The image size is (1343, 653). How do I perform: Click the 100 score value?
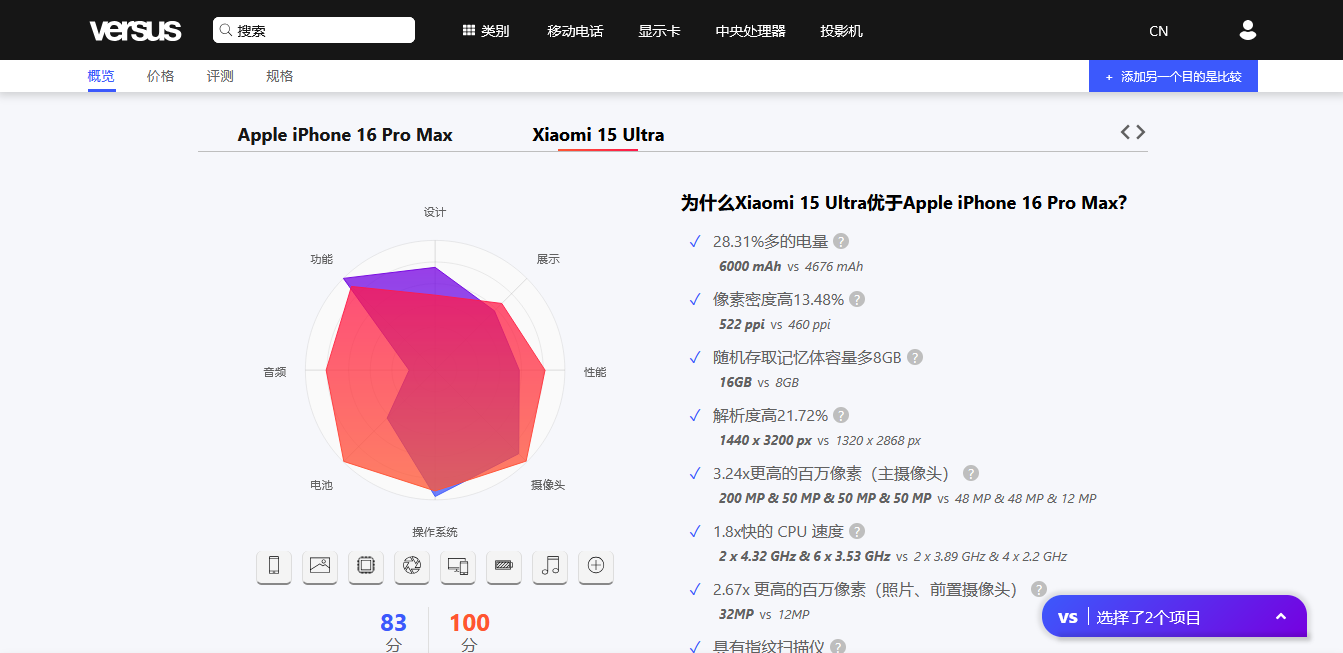pos(469,623)
